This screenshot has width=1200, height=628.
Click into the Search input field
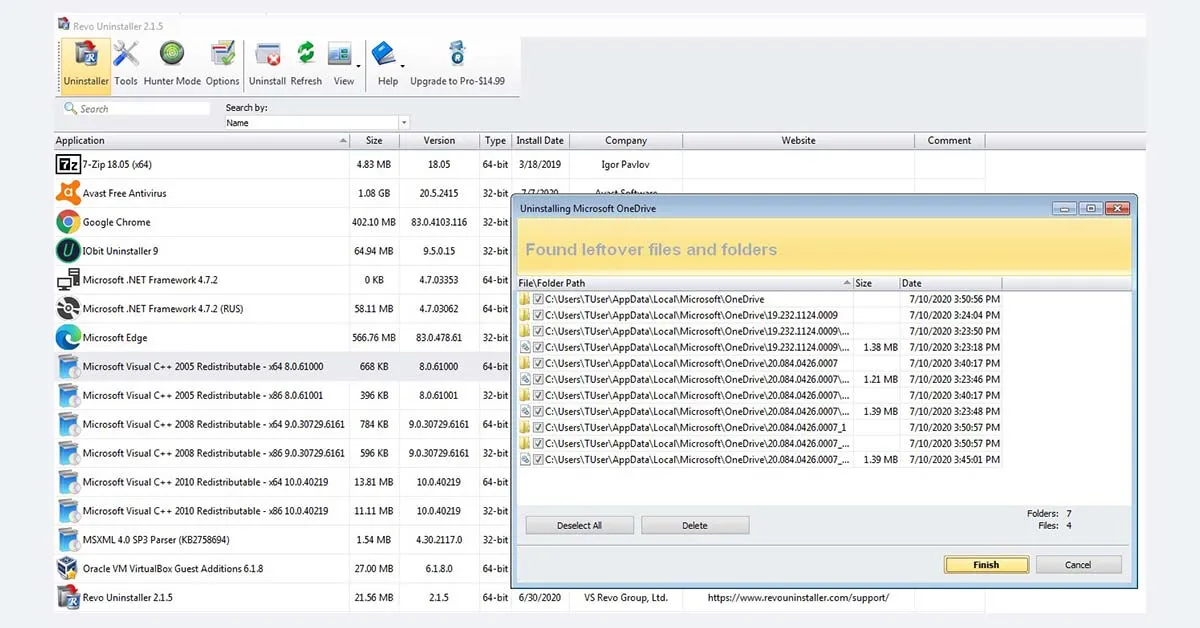click(136, 108)
